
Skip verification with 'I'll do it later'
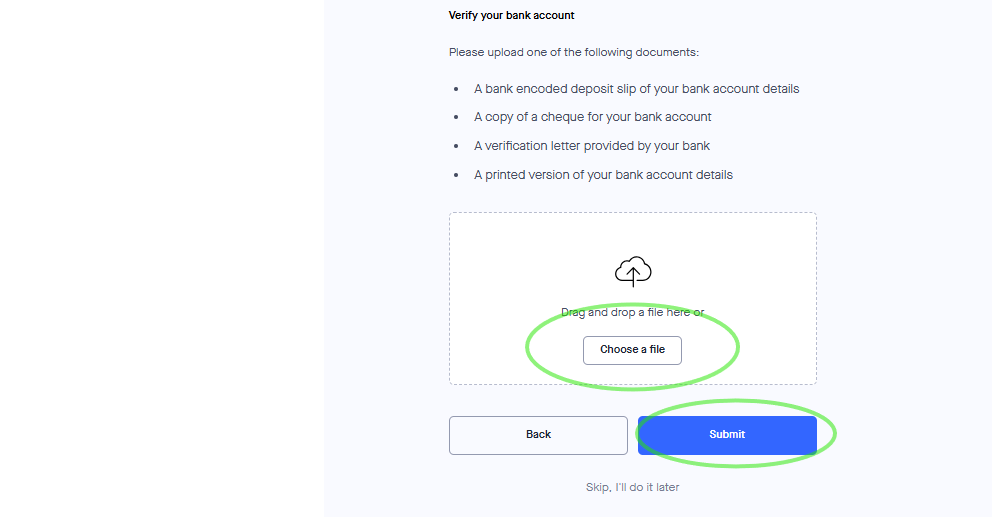coord(632,488)
